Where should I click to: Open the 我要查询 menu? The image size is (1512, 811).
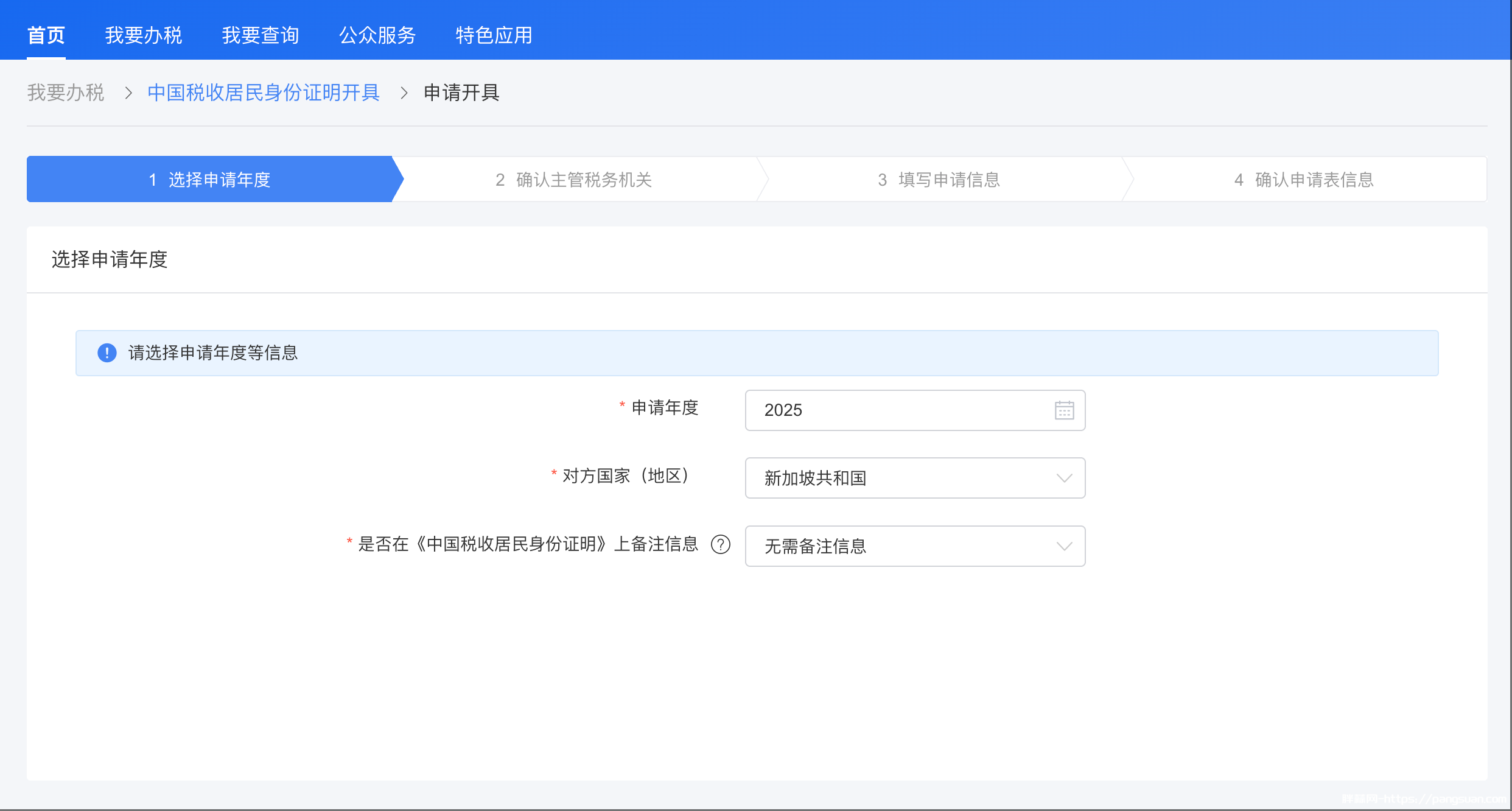261,35
